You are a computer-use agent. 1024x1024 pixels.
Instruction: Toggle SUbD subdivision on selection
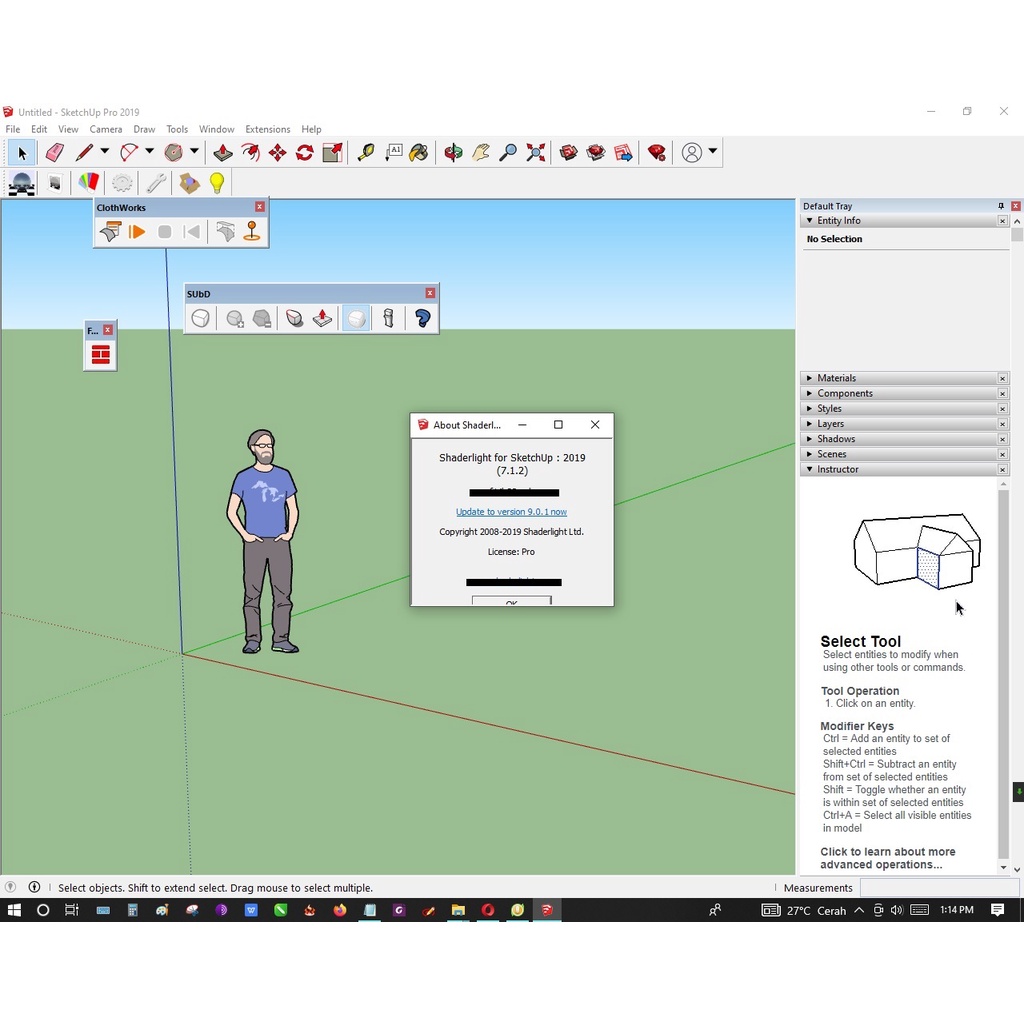click(201, 318)
